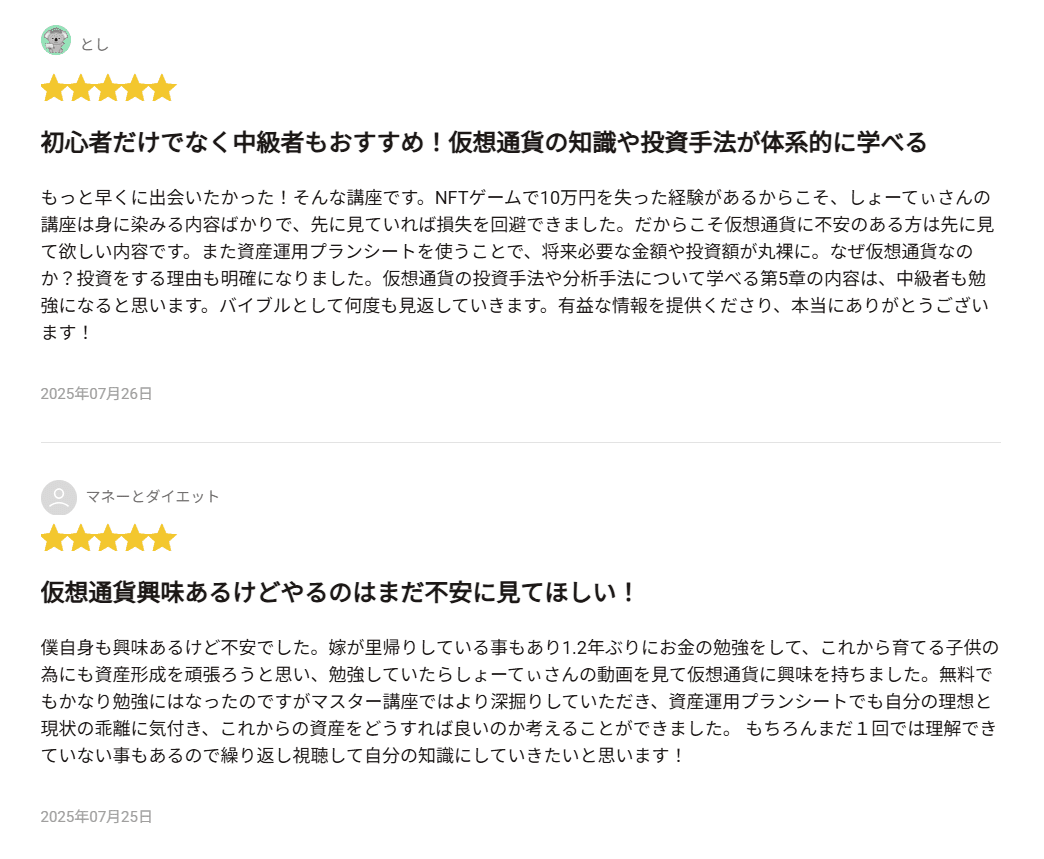Click the review title 仮想通貨興味あるけど
This screenshot has width=1044, height=859.
[338, 592]
